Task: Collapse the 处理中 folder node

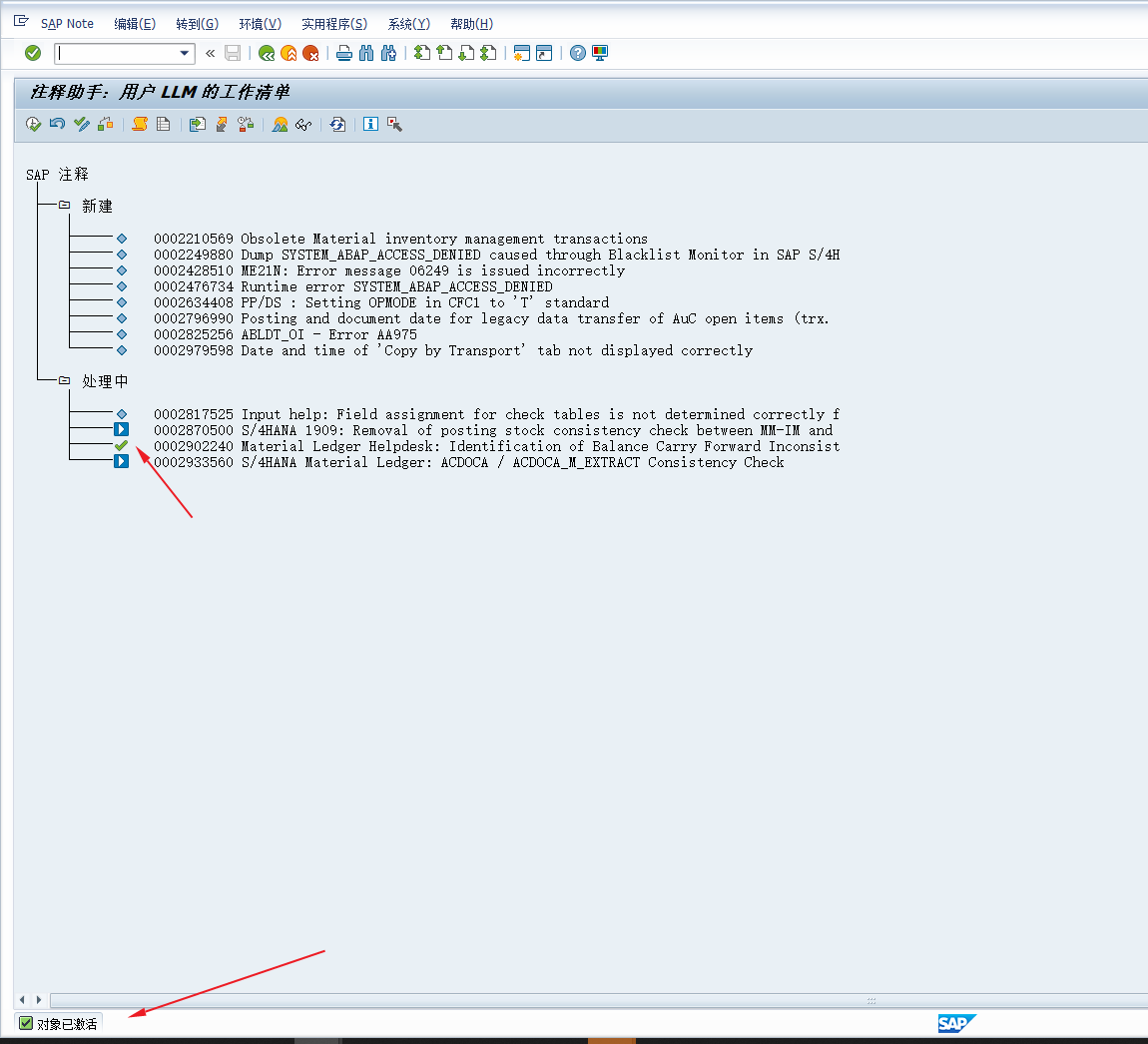Action: [65, 380]
